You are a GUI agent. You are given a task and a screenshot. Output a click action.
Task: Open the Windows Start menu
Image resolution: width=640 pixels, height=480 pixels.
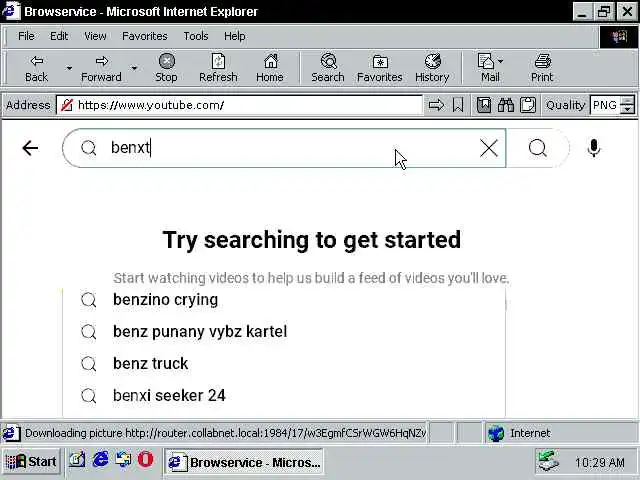31,462
